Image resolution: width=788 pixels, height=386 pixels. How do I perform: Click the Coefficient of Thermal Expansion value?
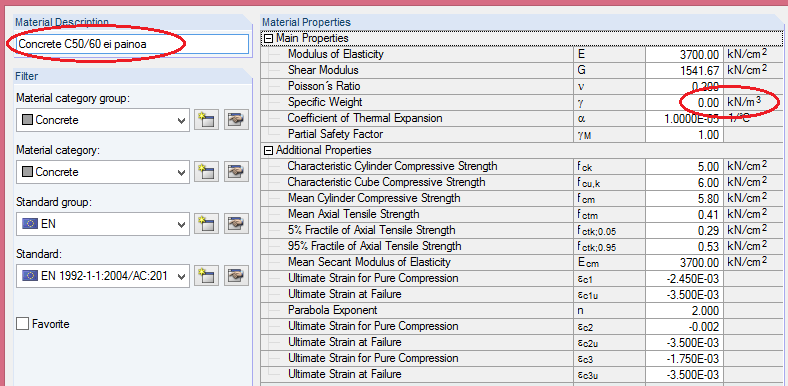(x=685, y=119)
